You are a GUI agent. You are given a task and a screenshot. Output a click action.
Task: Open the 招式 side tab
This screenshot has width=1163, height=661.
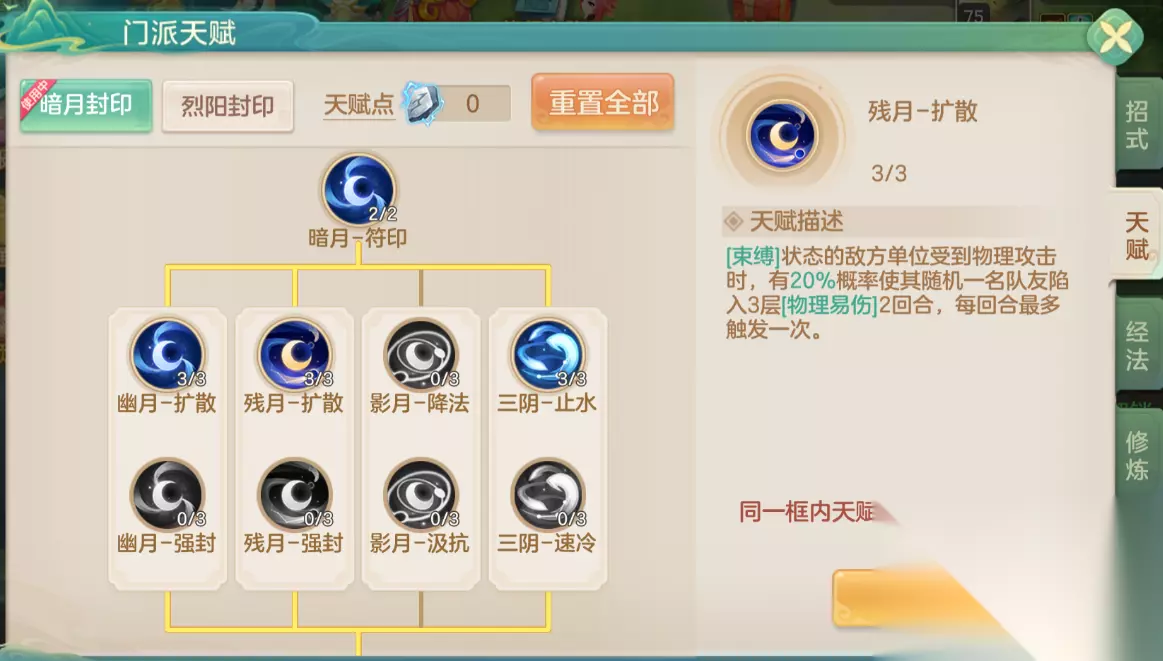tap(1137, 125)
